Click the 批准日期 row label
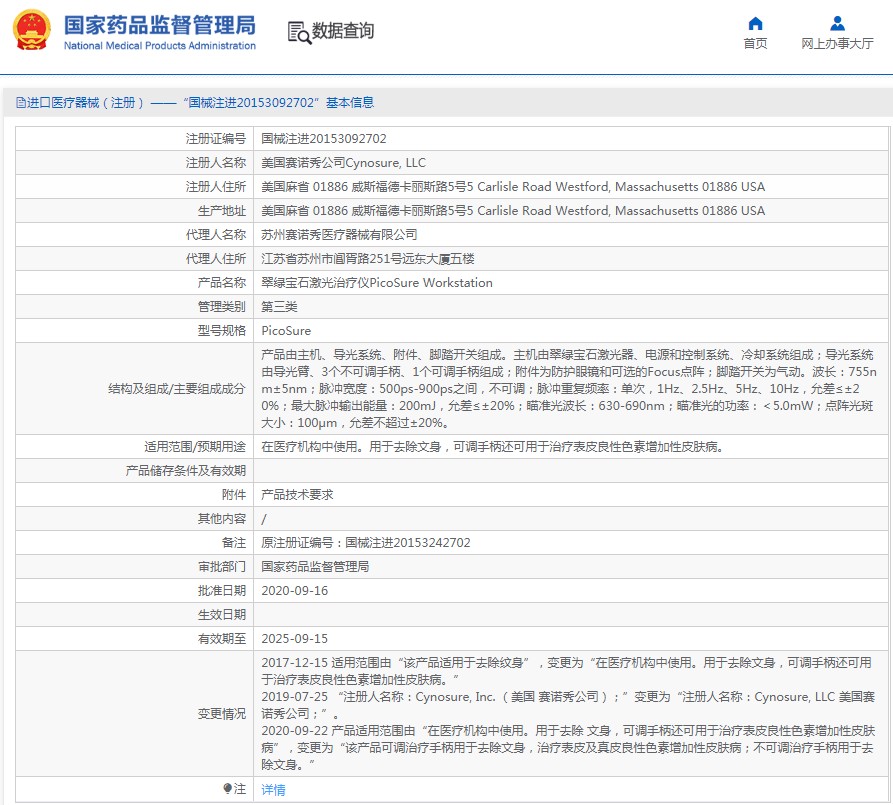This screenshot has height=805, width=893. (222, 591)
